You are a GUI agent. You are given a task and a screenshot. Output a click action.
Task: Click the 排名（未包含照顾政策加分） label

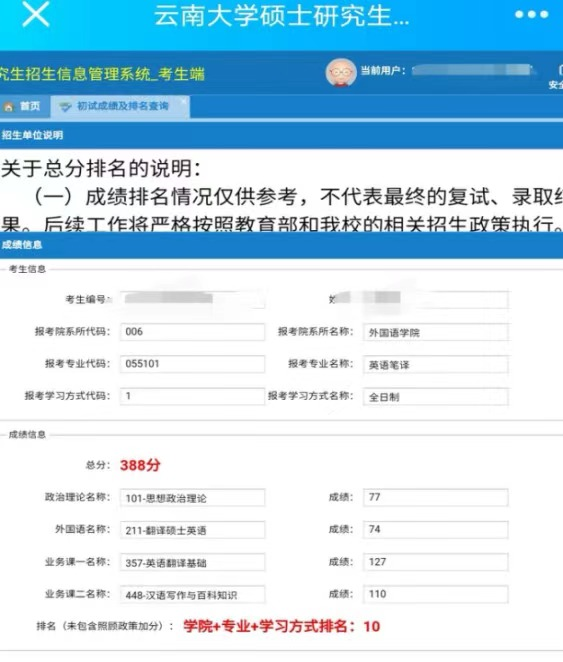pyautogui.click(x=105, y=626)
